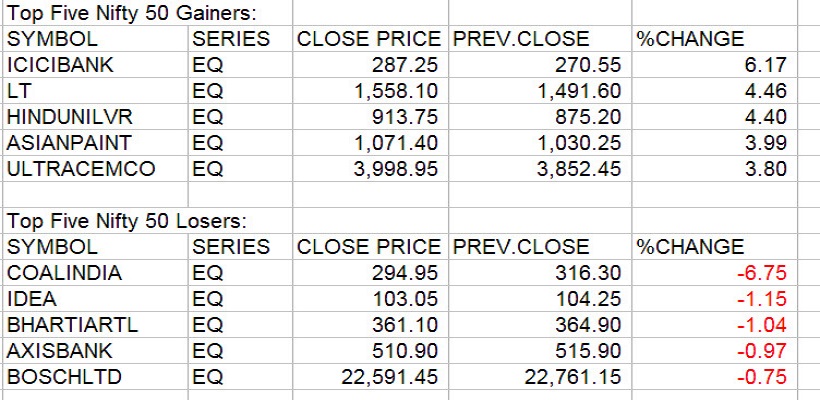This screenshot has height=400, width=820.
Task: Click the losers table CLOSE PRICE header
Action: pyautogui.click(x=368, y=247)
